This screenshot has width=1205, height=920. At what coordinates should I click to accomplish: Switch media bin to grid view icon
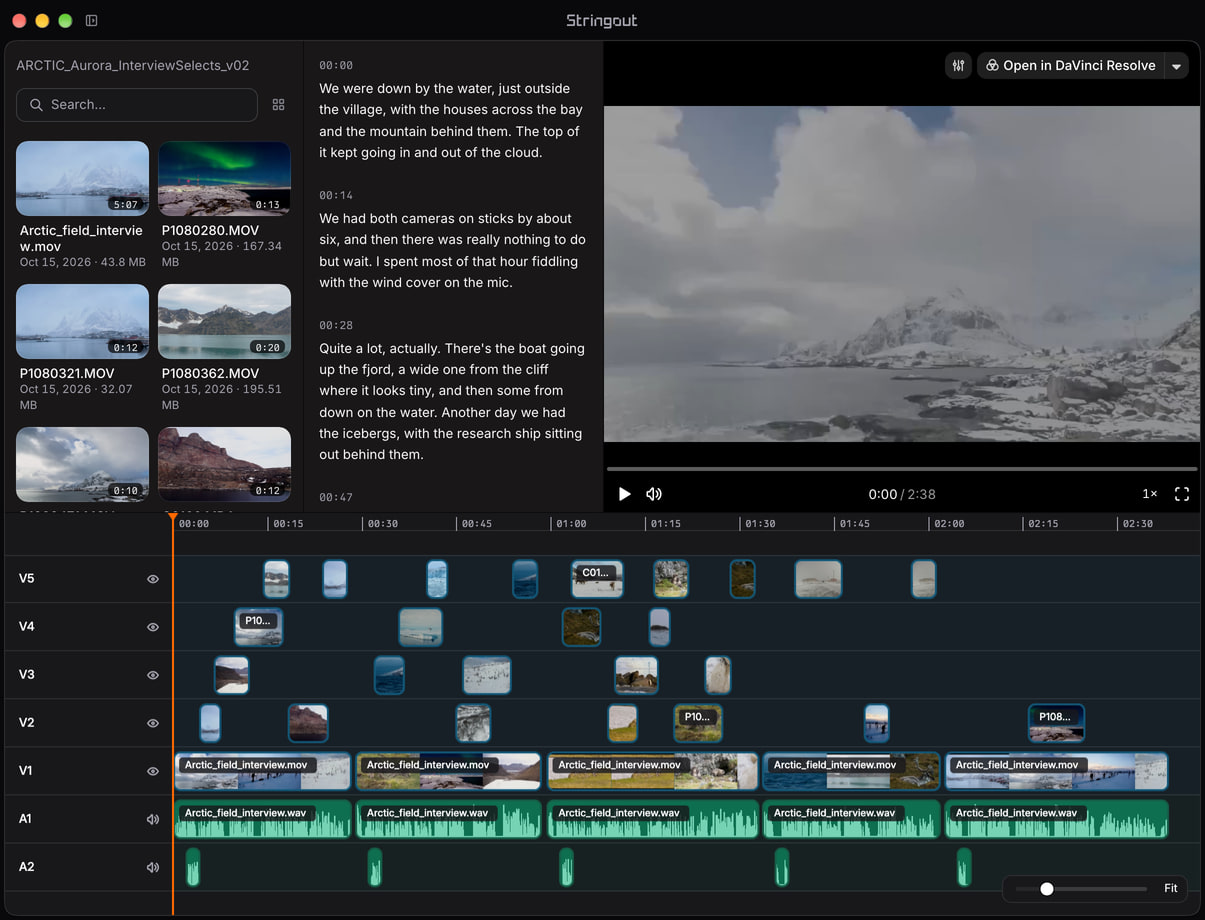[279, 105]
